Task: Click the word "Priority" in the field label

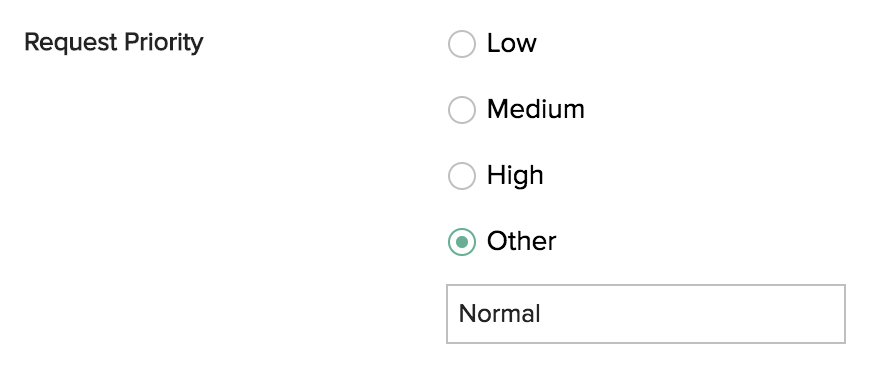Action: point(164,43)
